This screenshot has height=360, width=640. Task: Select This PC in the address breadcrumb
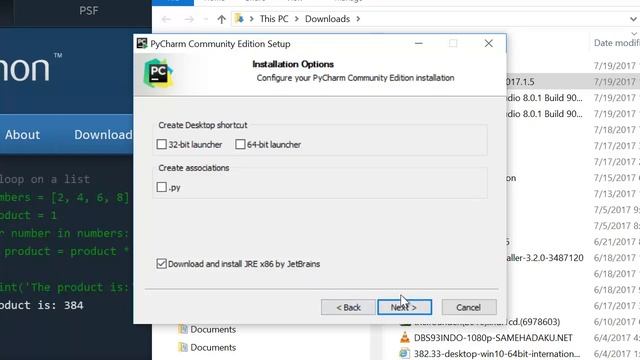[x=274, y=19]
